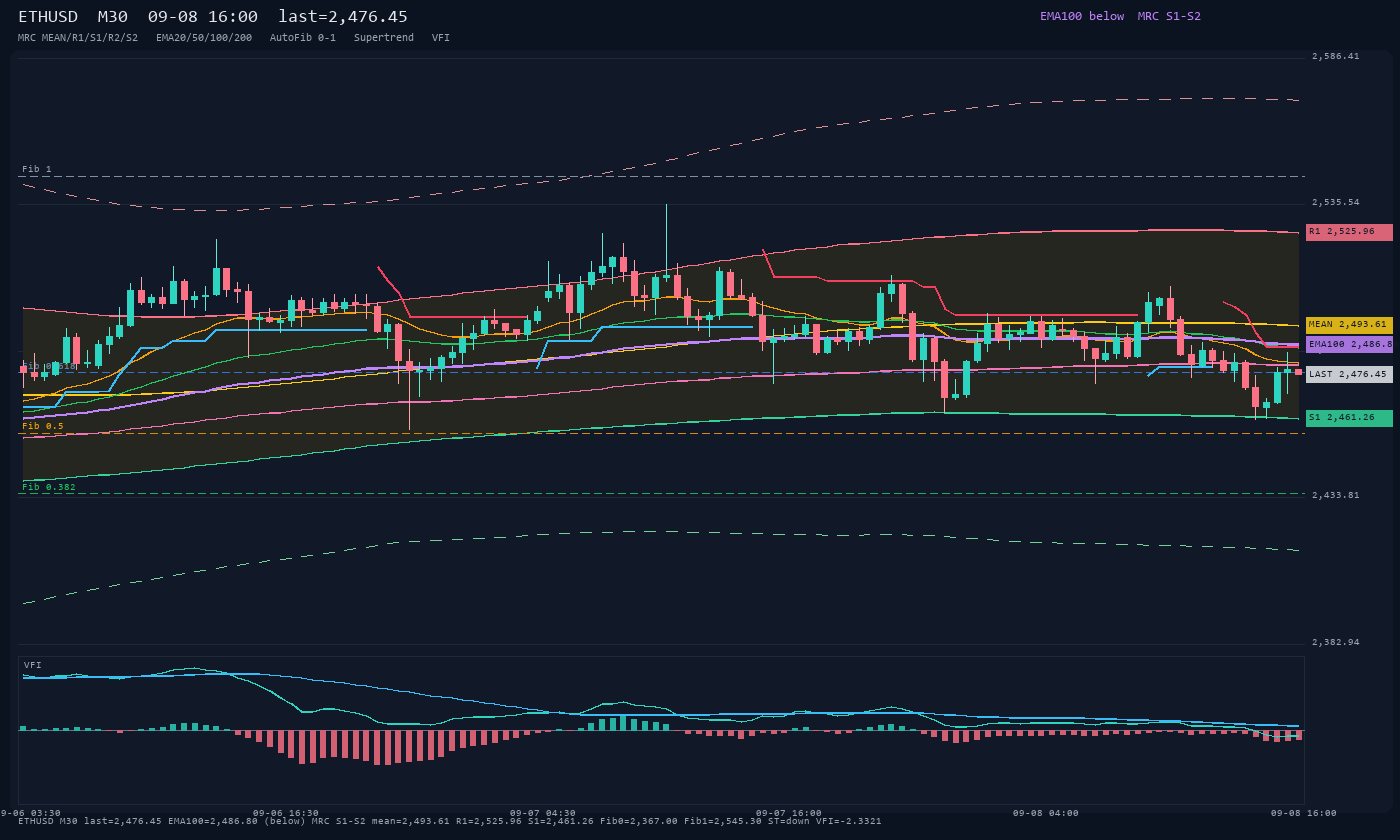Click the 09-06 16:30 time axis label
This screenshot has height=840, width=1400.
pyautogui.click(x=286, y=814)
